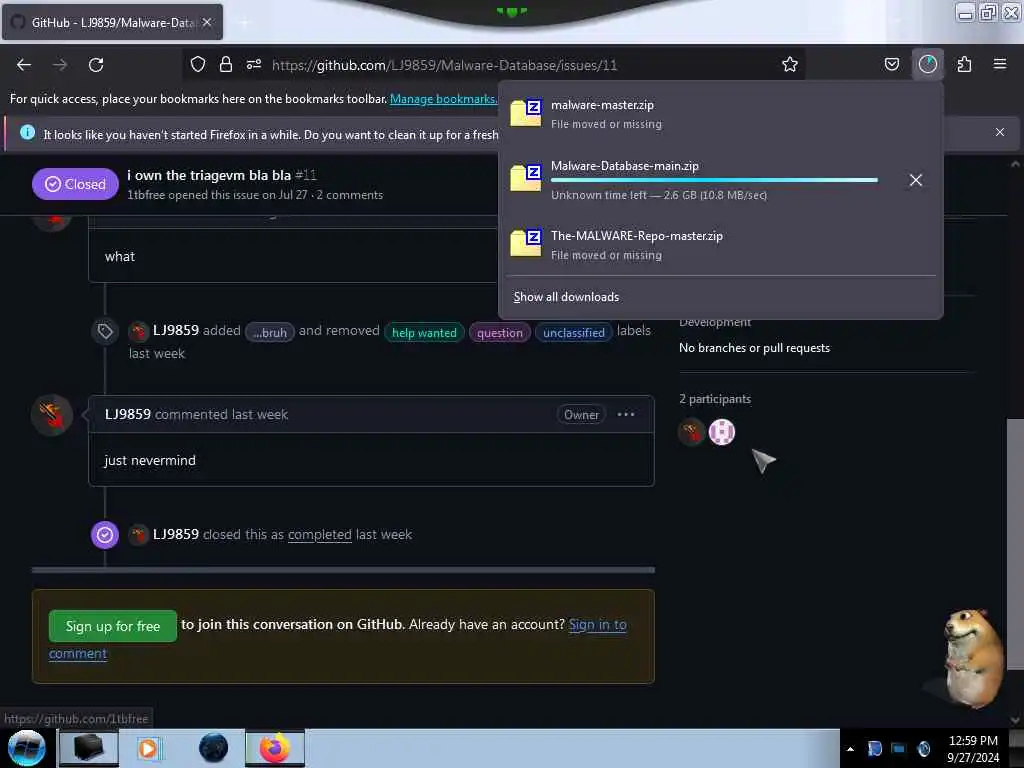Click the help wanted label
Screen dimensions: 1024x768
pyautogui.click(x=424, y=332)
